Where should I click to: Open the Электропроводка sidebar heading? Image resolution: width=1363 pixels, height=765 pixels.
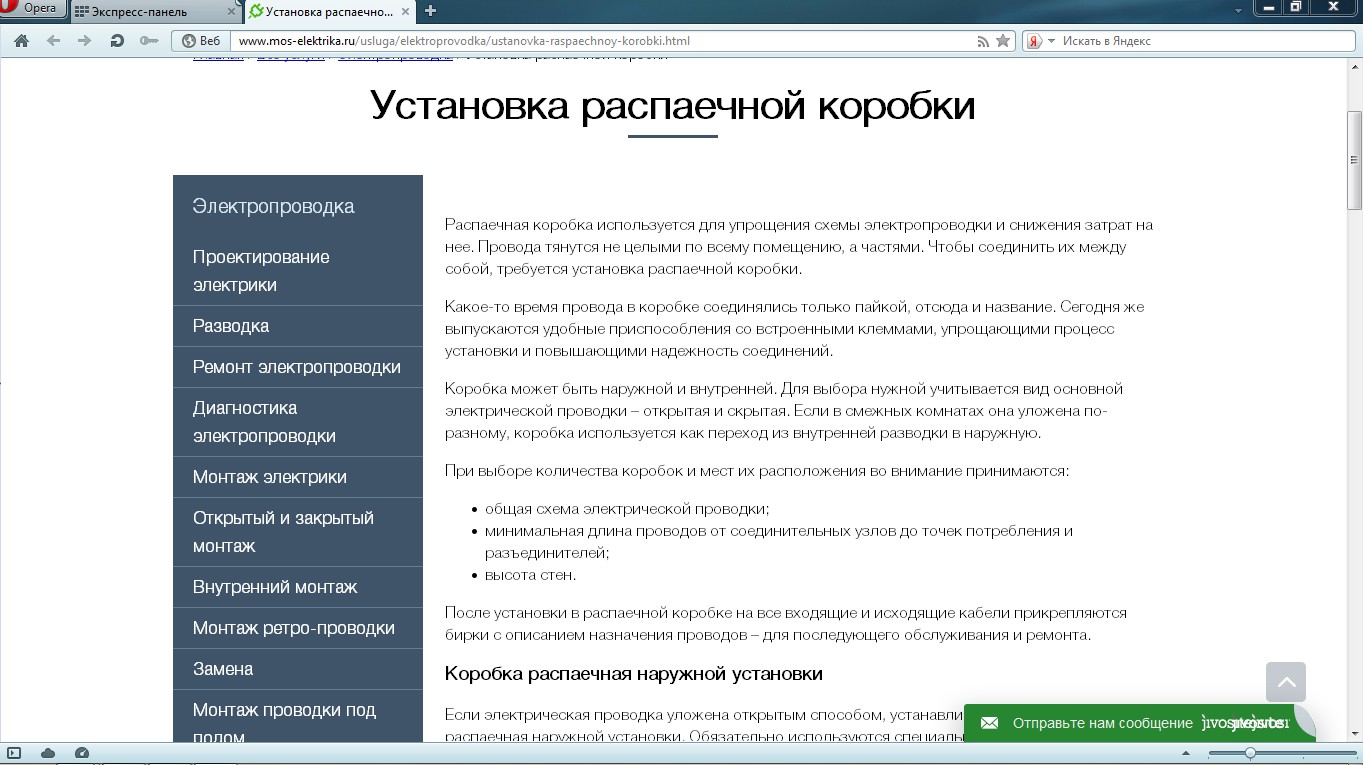274,206
